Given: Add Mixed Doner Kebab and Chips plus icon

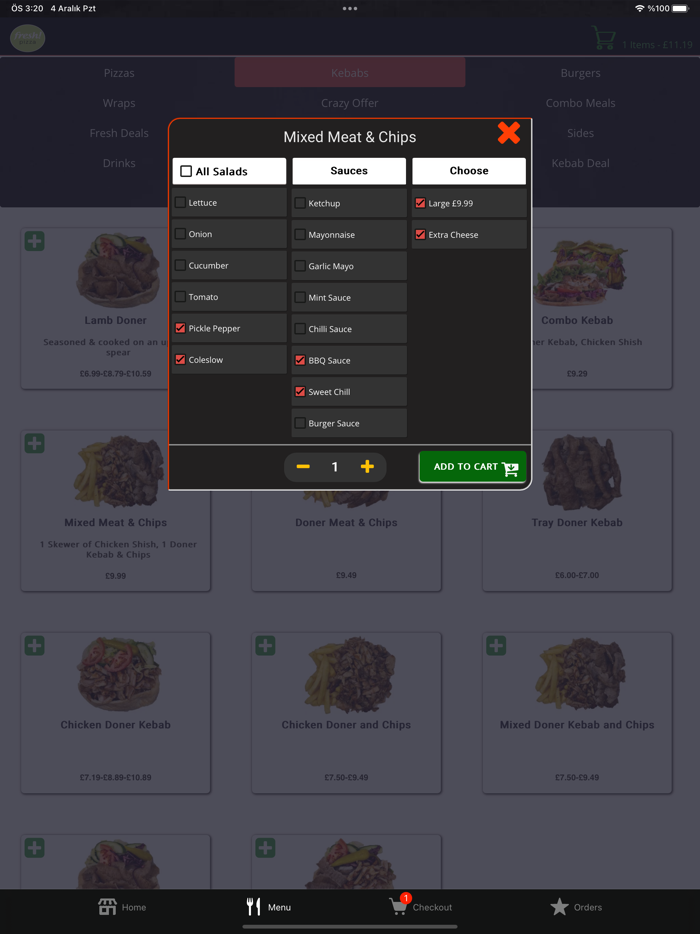Looking at the screenshot, I should pyautogui.click(x=496, y=645).
